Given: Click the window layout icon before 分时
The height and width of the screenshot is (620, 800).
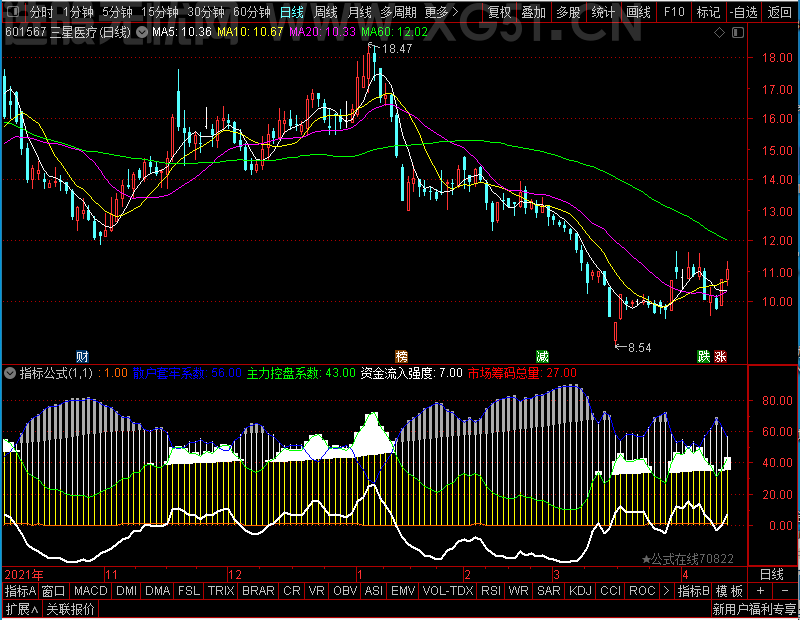Looking at the screenshot, I should [x=14, y=11].
